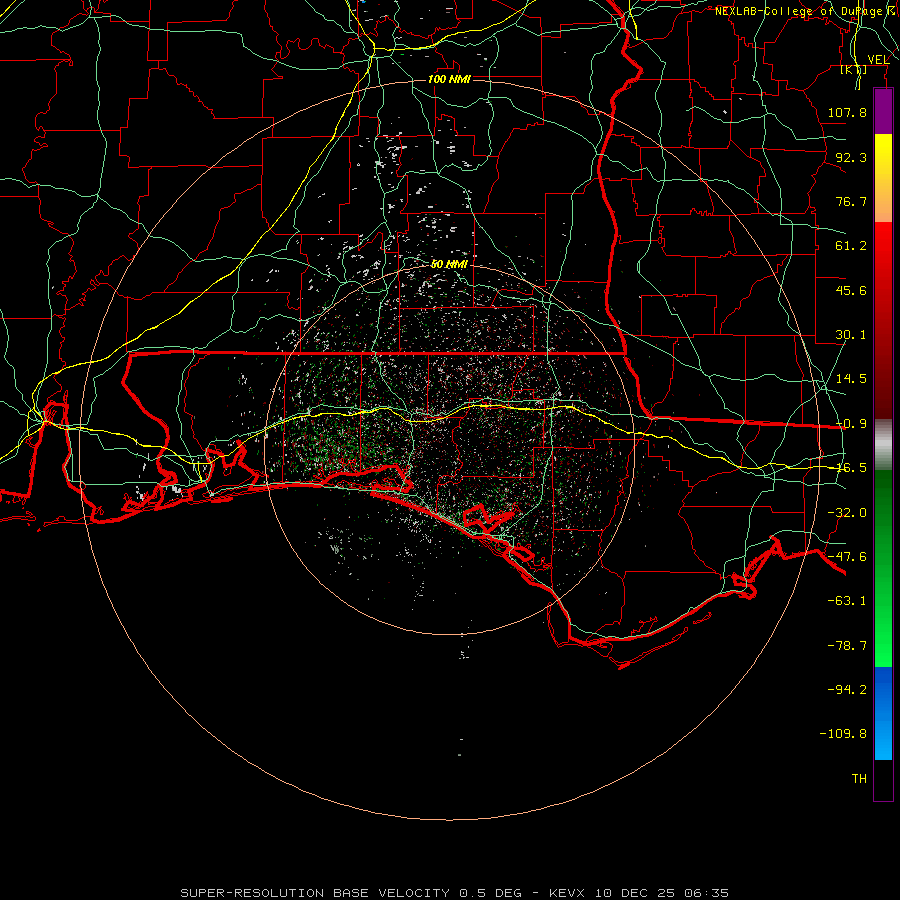The height and width of the screenshot is (900, 900).
Task: Click the purple segment of the color bar
Action: [883, 111]
